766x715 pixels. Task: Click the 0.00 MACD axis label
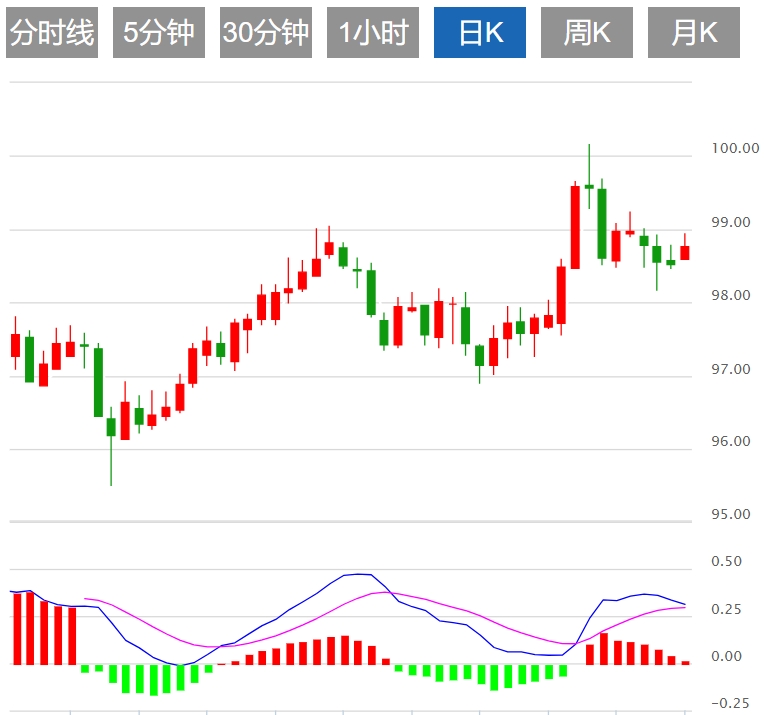coord(726,656)
